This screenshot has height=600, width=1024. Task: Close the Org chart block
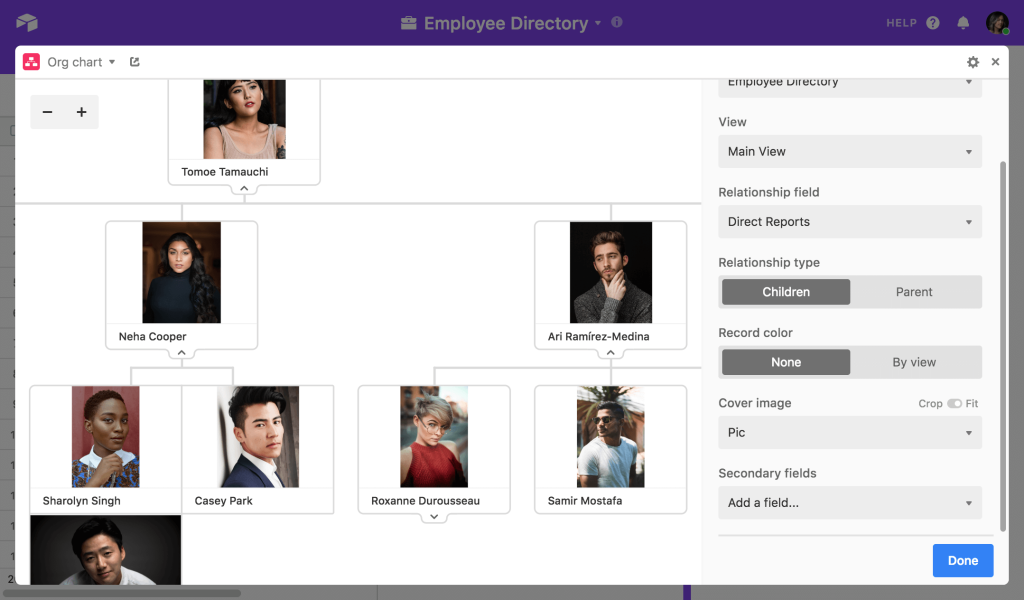coord(995,61)
